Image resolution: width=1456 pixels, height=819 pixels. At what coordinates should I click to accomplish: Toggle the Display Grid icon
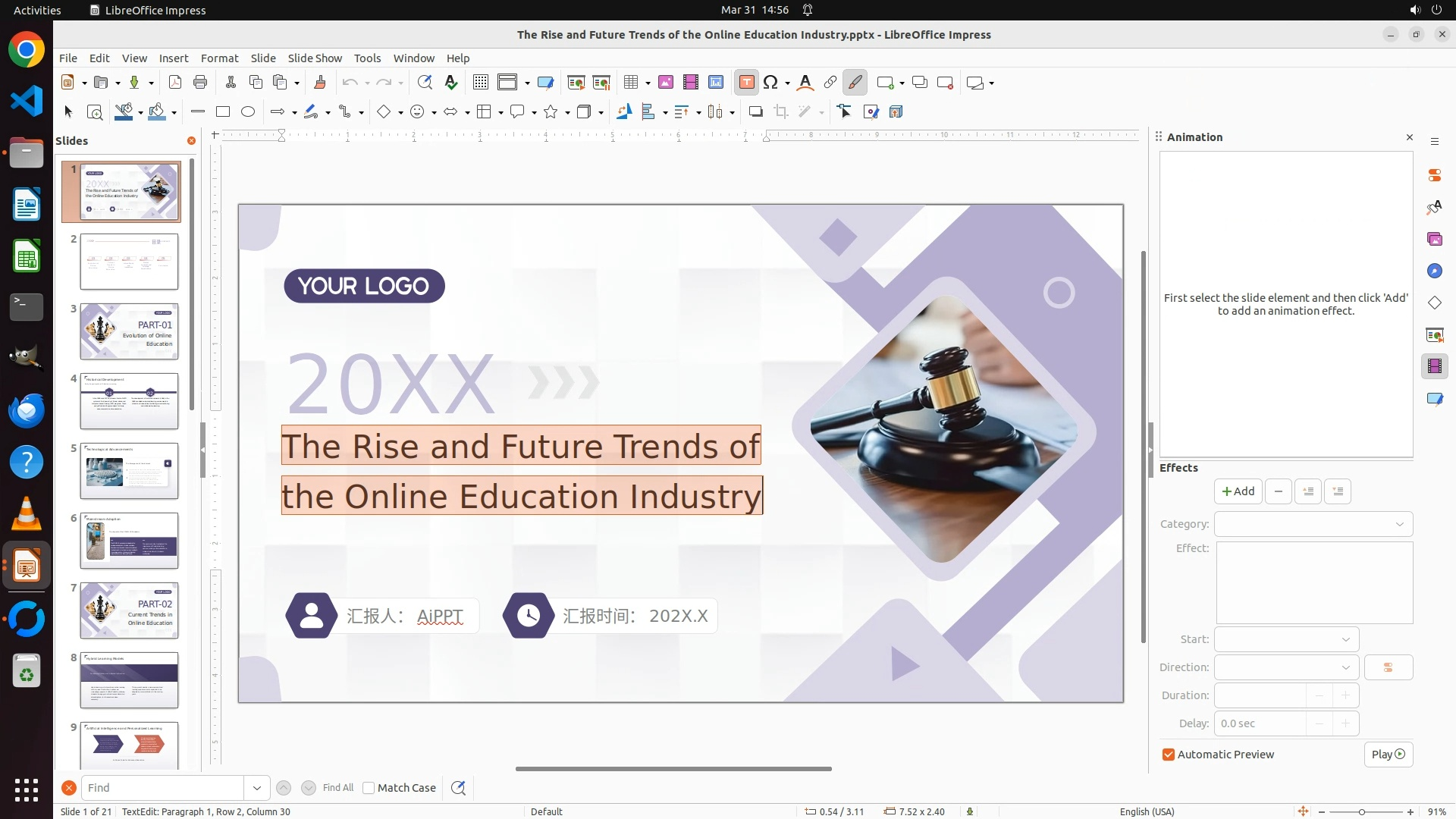point(480,83)
